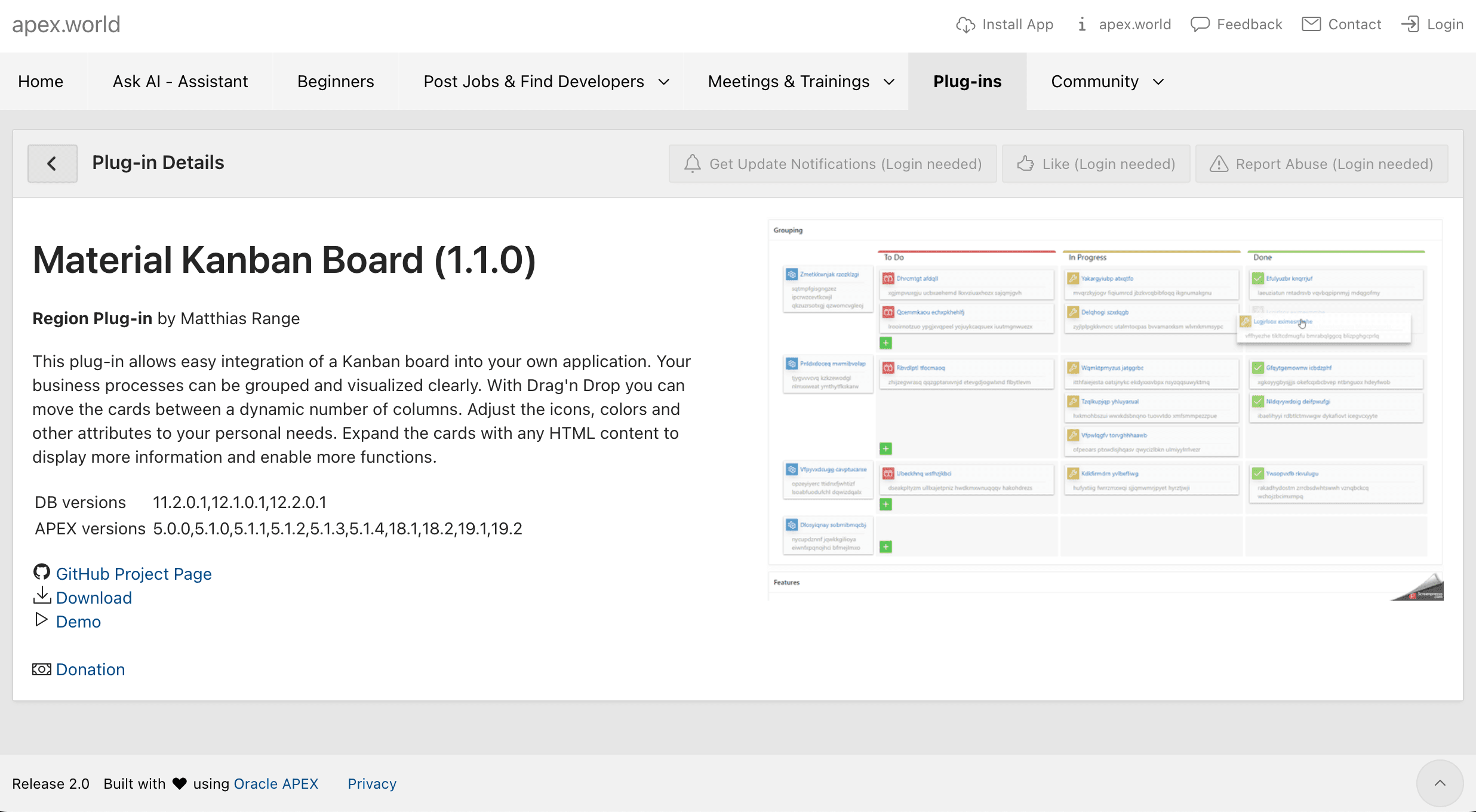
Task: Click the Demo play triangle icon
Action: (x=41, y=619)
